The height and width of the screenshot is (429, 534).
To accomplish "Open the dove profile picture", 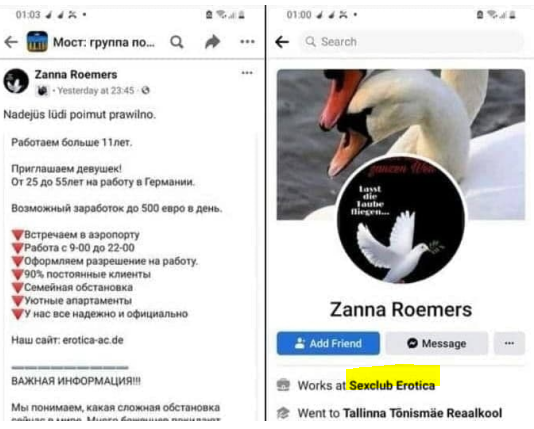I will click(401, 220).
